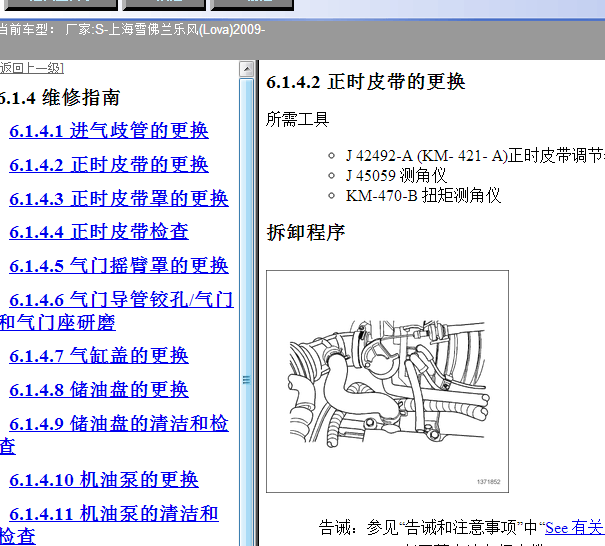Open 6.1.4.2 正时皮带的更换 in sidebar

click(109, 165)
